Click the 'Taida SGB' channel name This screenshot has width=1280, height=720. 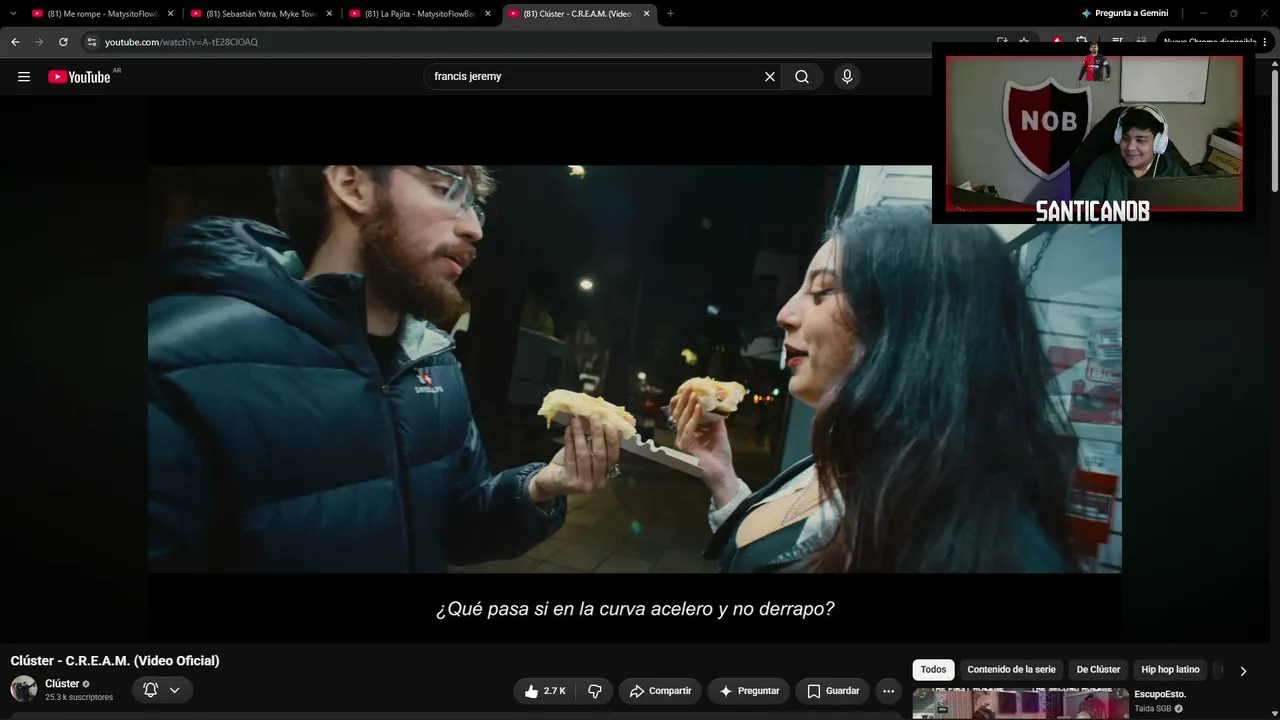click(1152, 709)
